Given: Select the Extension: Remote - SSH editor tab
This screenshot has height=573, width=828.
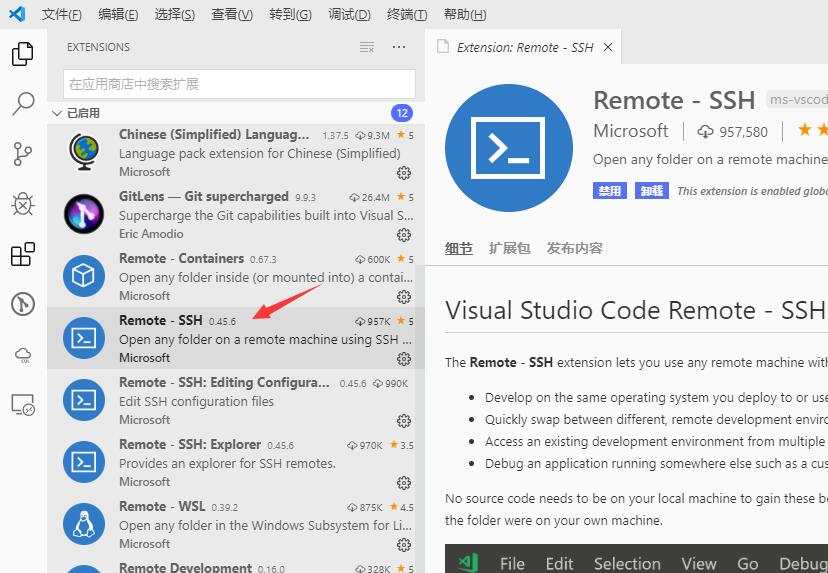Looking at the screenshot, I should tap(523, 47).
